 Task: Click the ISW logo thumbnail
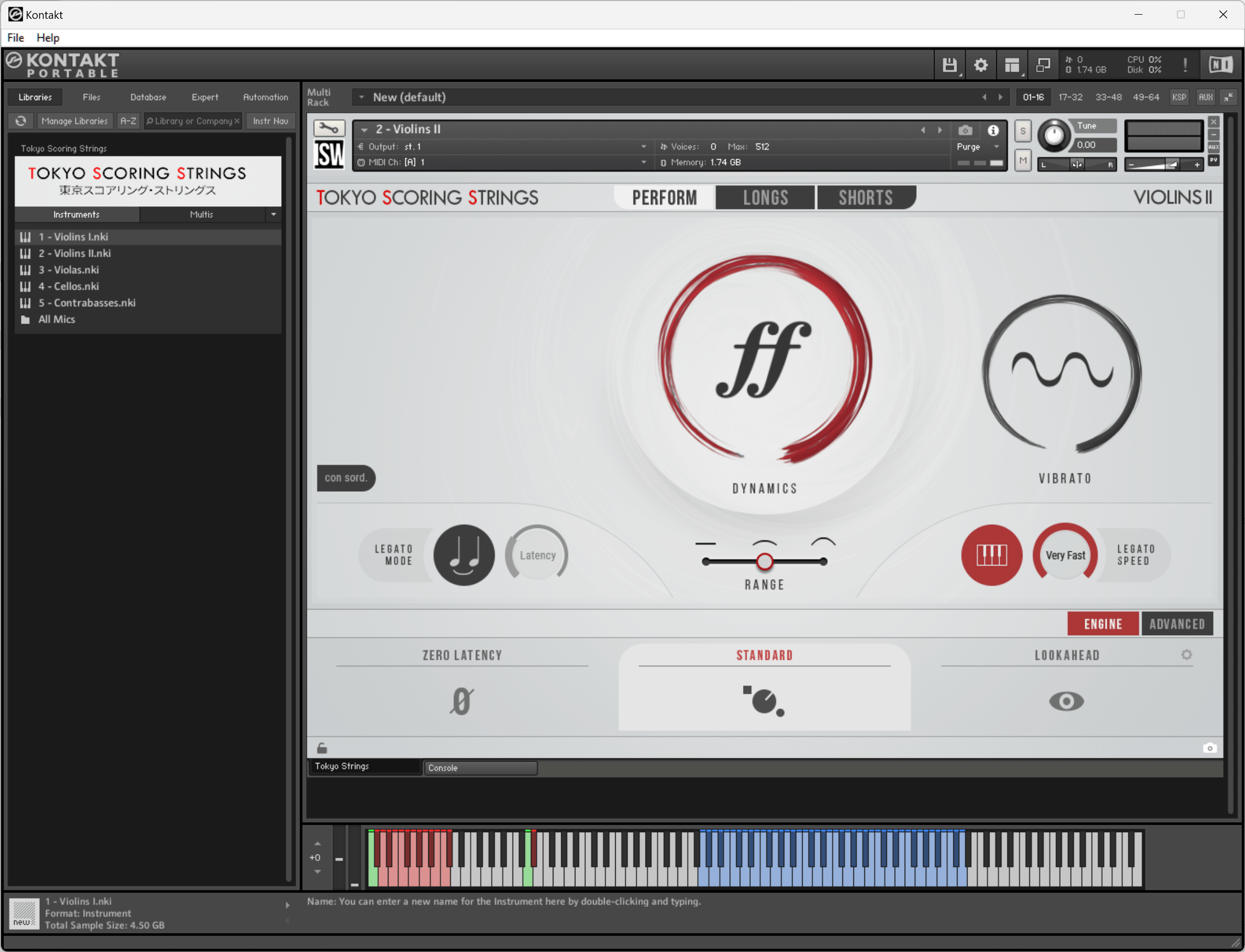(x=328, y=154)
